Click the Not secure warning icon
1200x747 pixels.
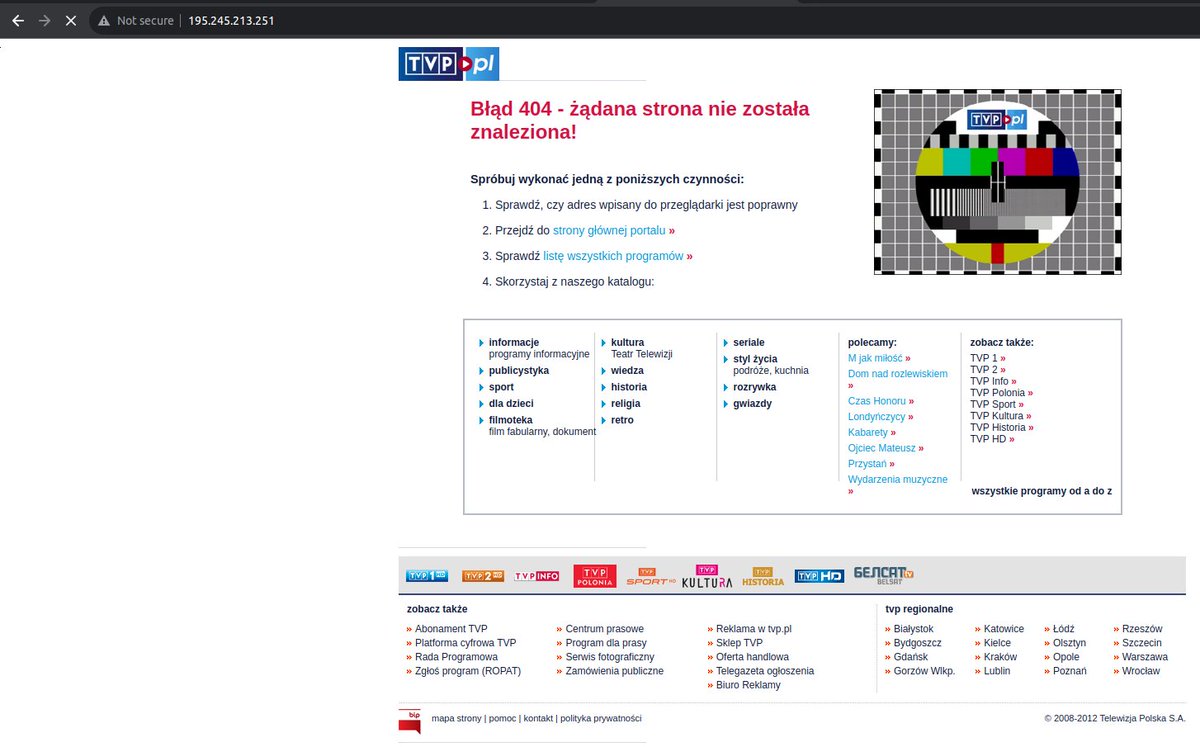[104, 20]
